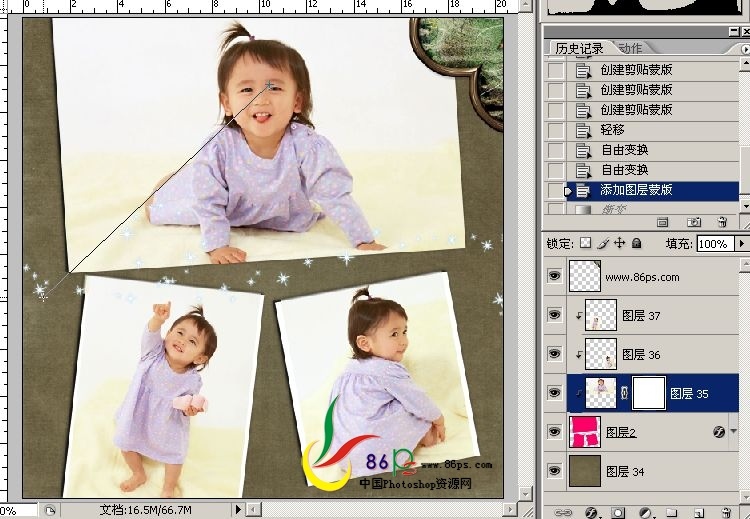
Task: Click the zoom percentage field in status bar
Action: pos(18,510)
